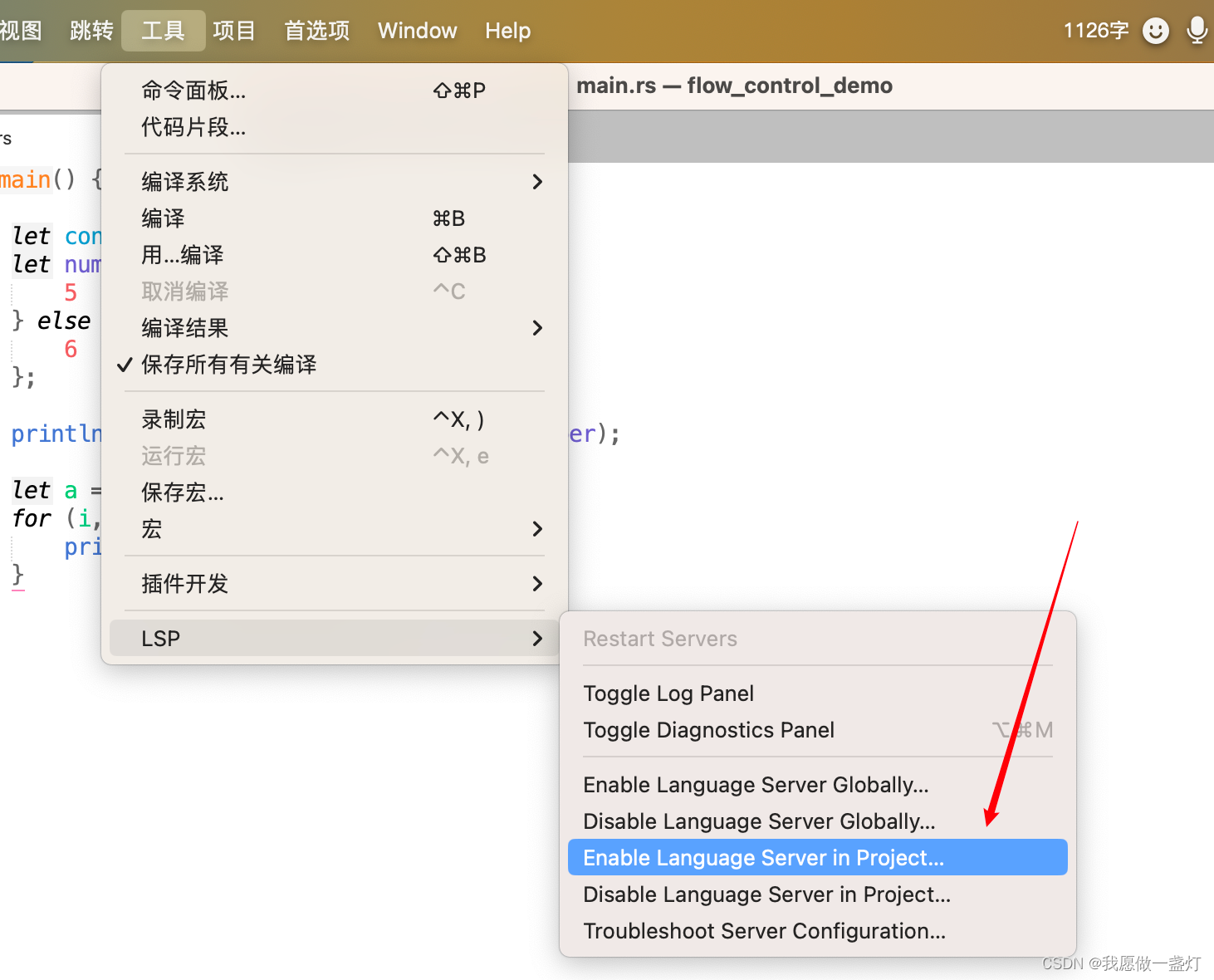This screenshot has width=1214, height=980.
Task: Click the smiley emoji icon in menu bar
Action: [1156, 31]
